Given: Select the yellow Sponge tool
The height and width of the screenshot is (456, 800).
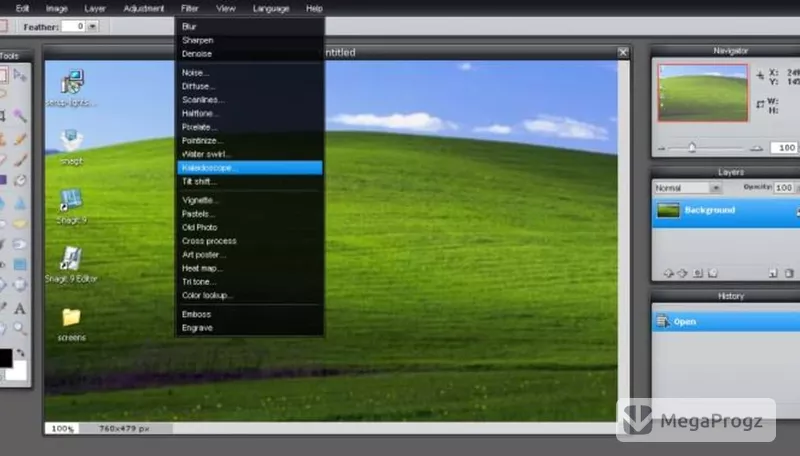Looking at the screenshot, I should [20, 223].
